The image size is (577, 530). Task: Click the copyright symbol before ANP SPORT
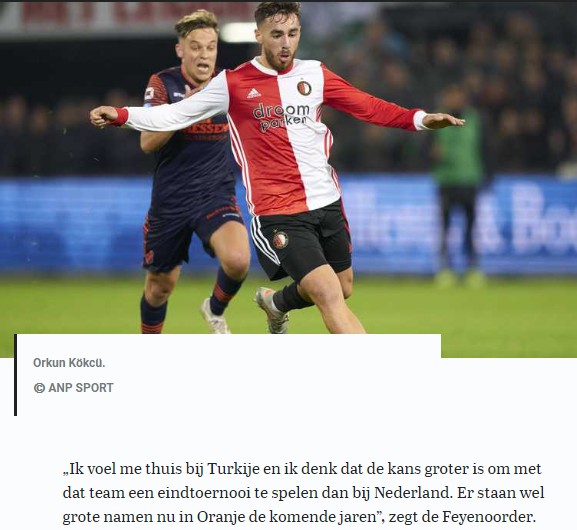39,388
